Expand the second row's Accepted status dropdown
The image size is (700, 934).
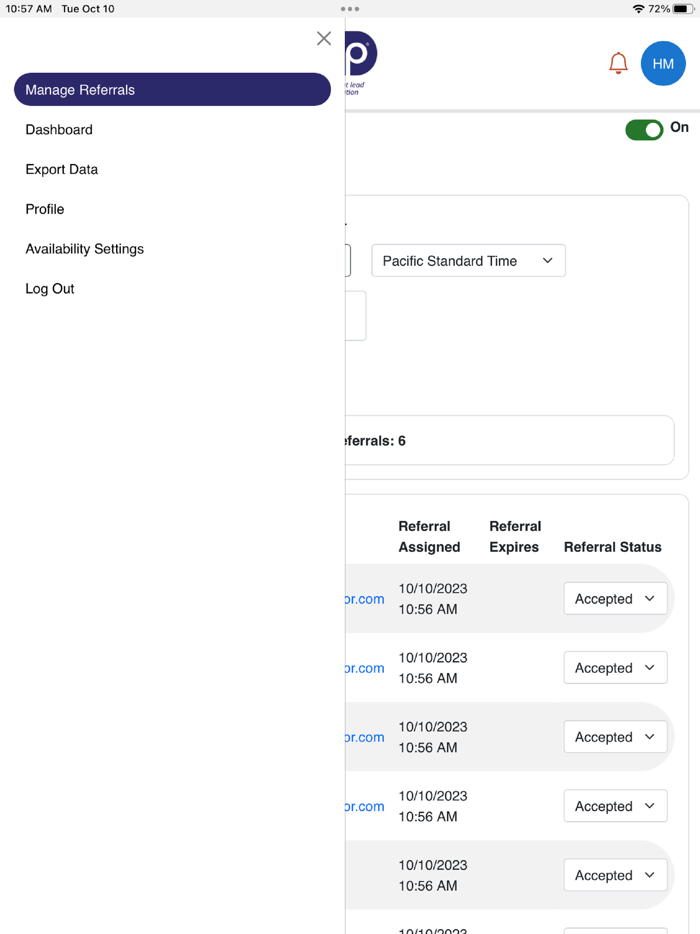click(615, 667)
